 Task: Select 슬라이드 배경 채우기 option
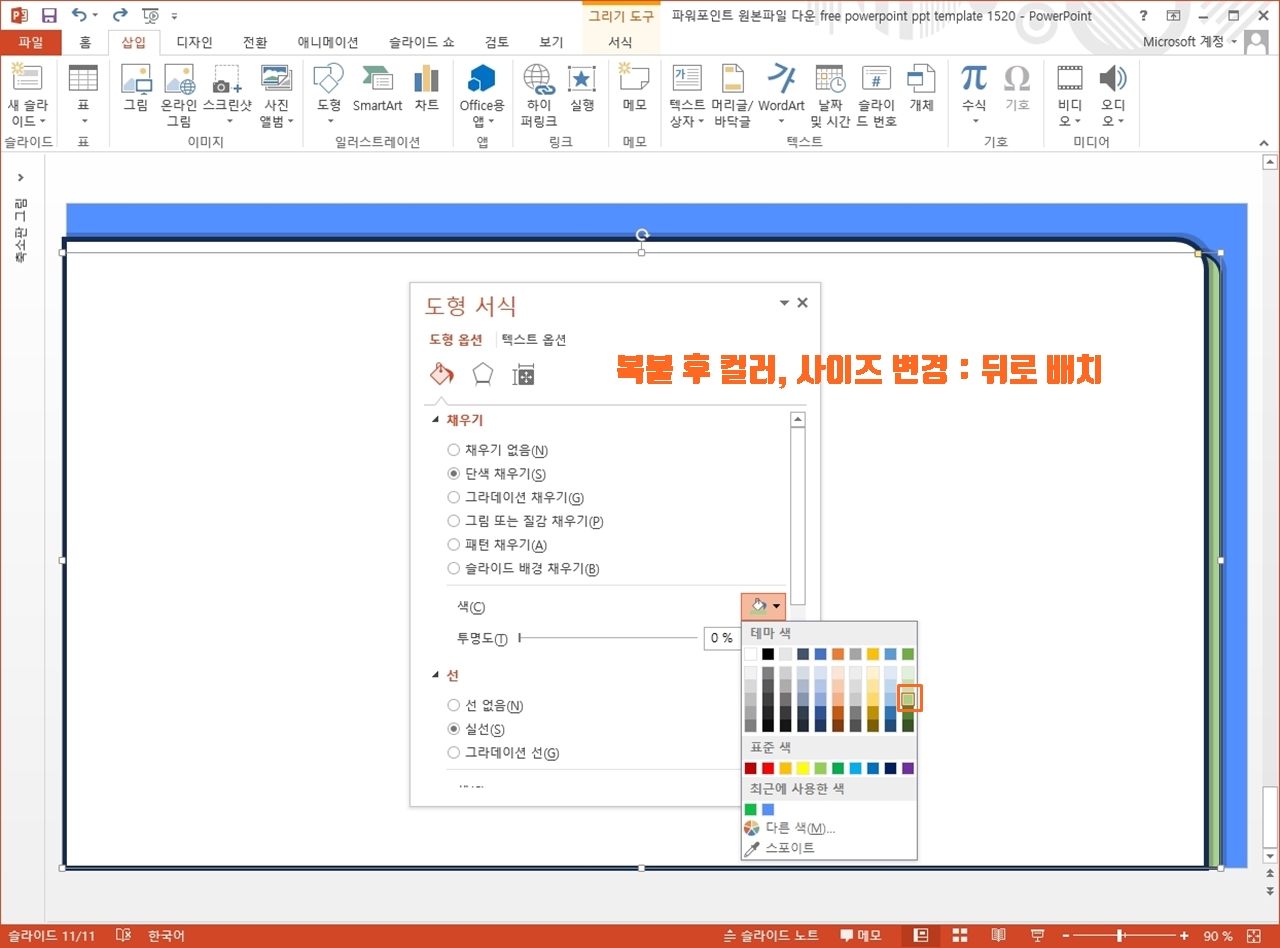pyautogui.click(x=523, y=569)
